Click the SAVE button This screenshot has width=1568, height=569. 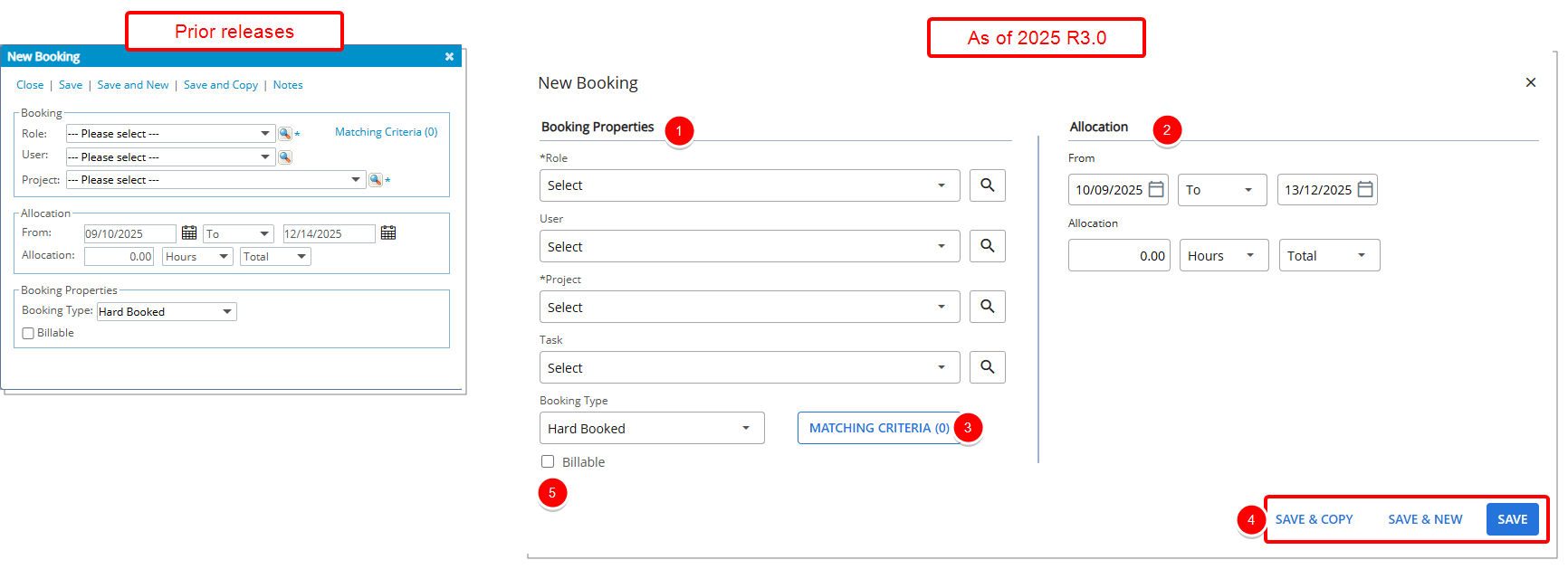(1512, 519)
